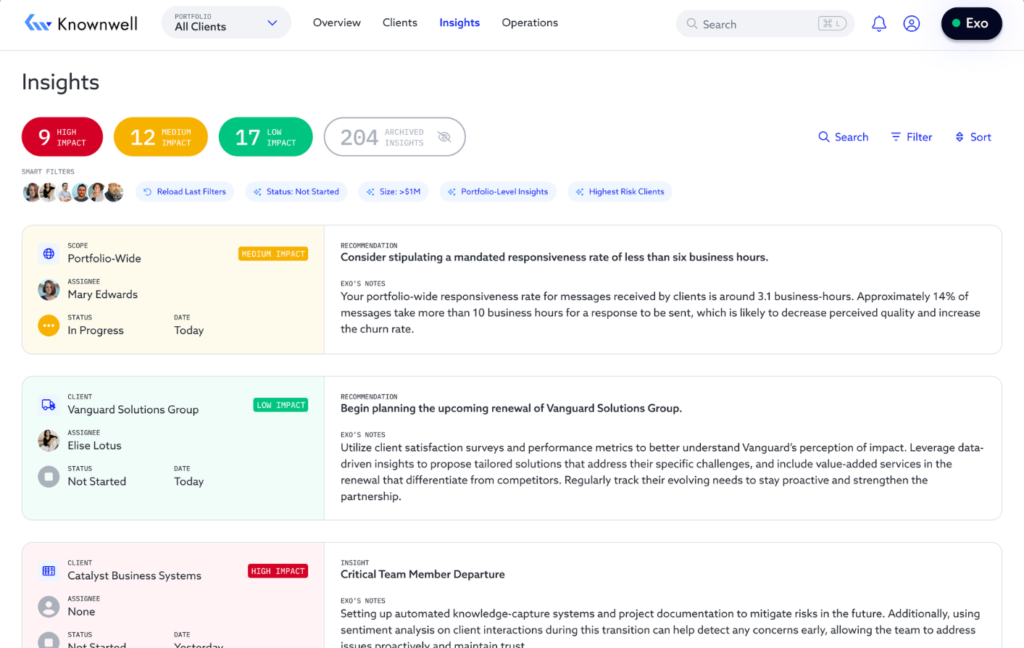Open the Search function beside Filter

[843, 136]
